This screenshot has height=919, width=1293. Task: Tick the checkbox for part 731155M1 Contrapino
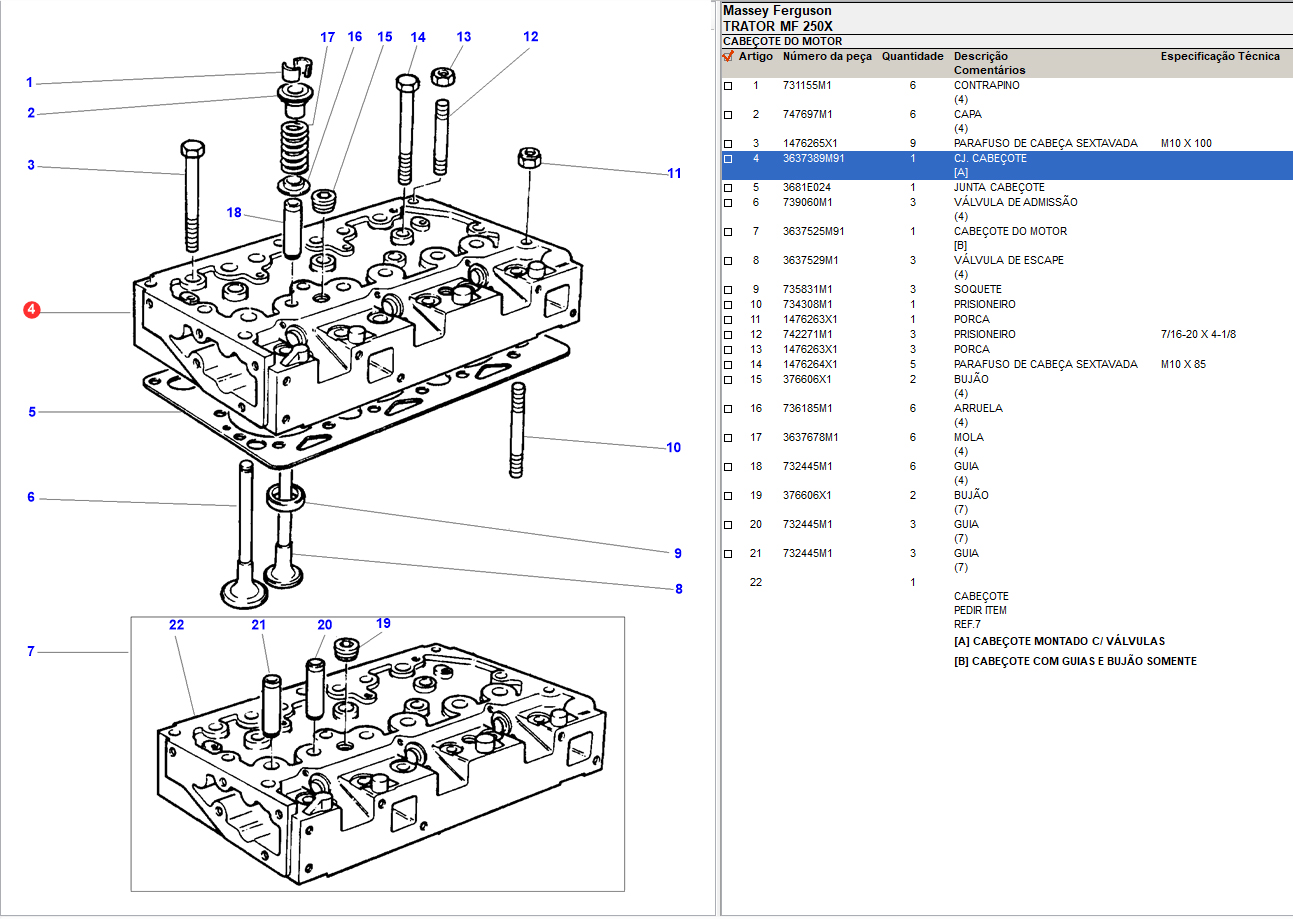[x=728, y=86]
